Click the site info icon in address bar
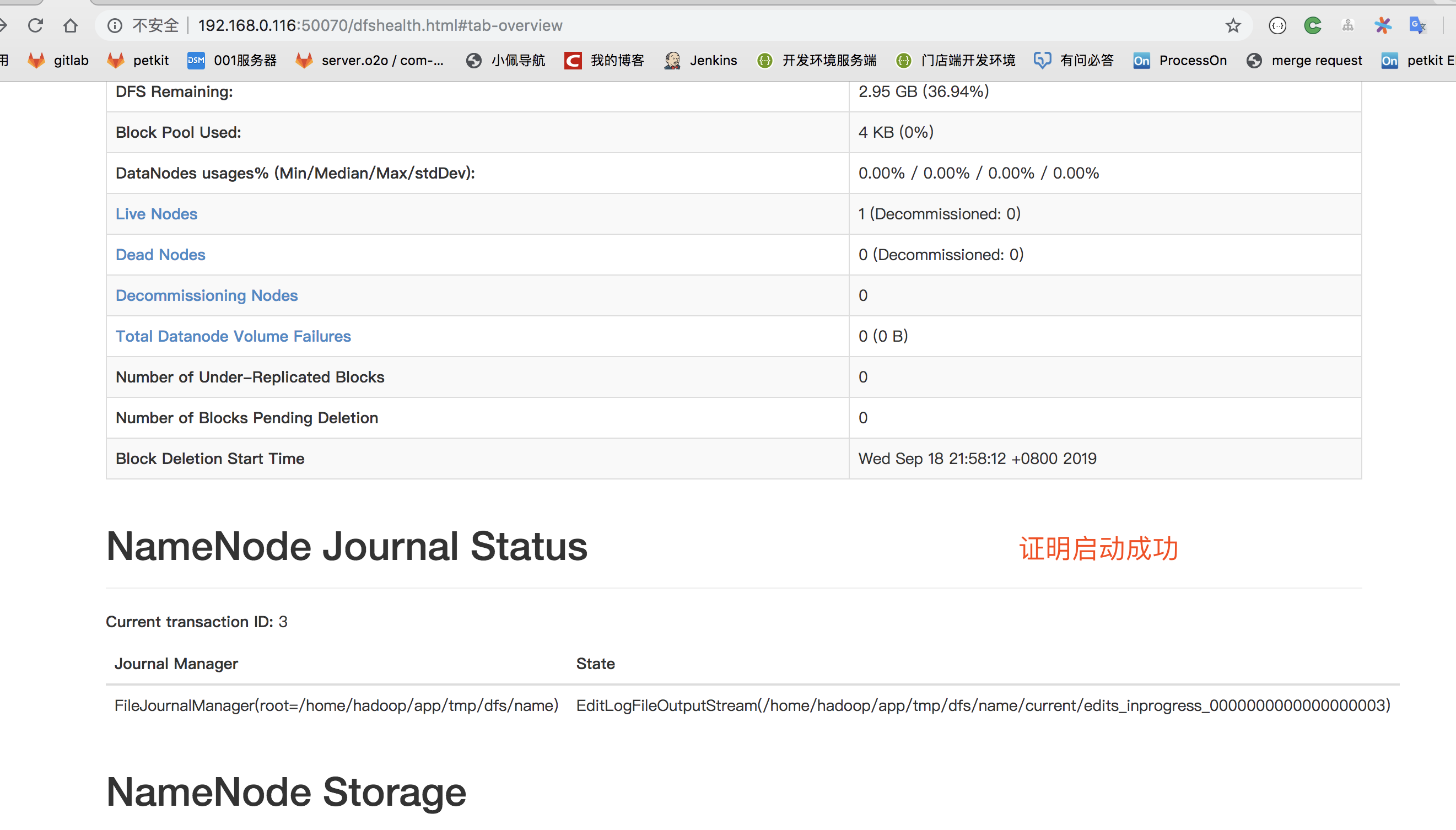This screenshot has width=1456, height=830. point(115,25)
